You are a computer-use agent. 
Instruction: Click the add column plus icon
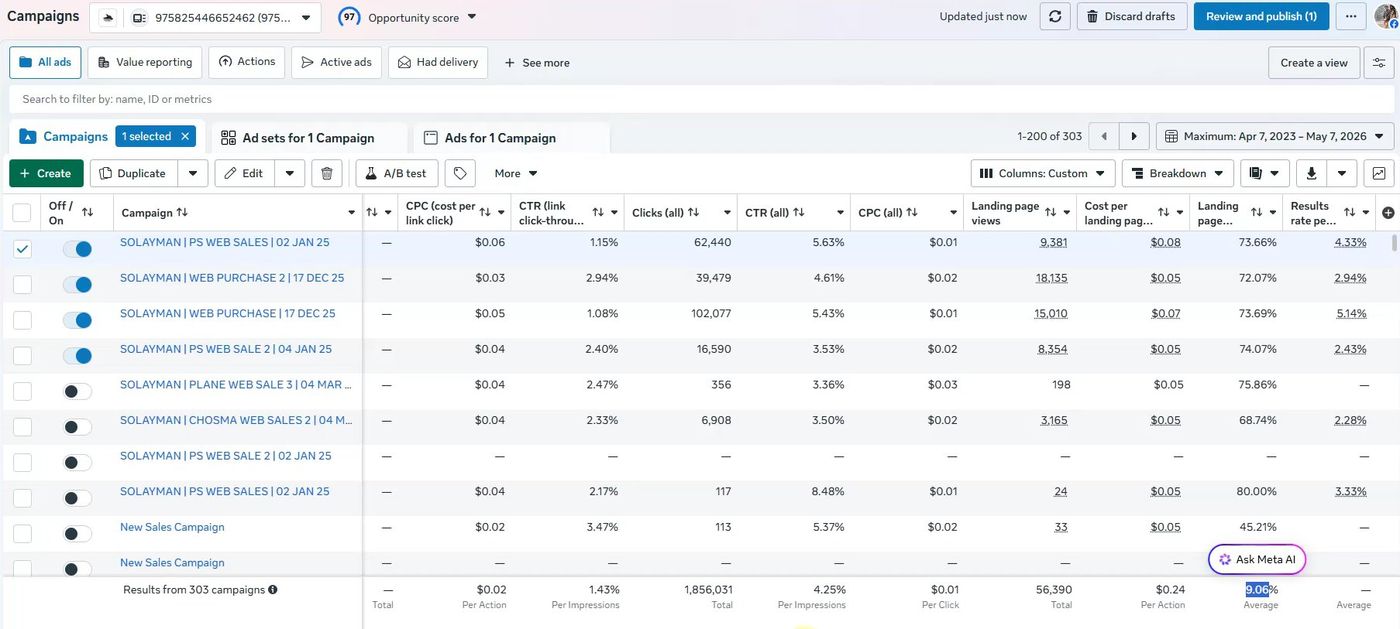click(1388, 212)
